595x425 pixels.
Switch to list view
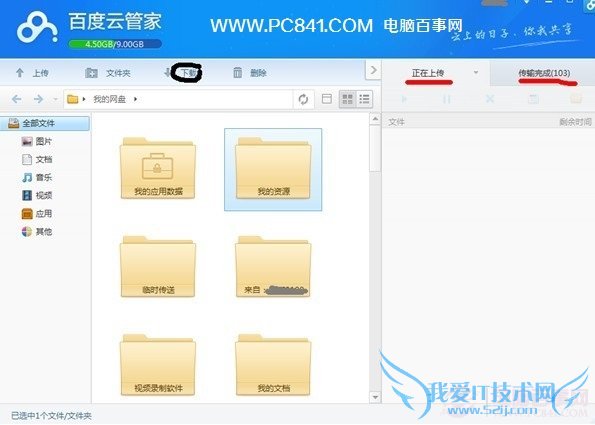[x=364, y=99]
